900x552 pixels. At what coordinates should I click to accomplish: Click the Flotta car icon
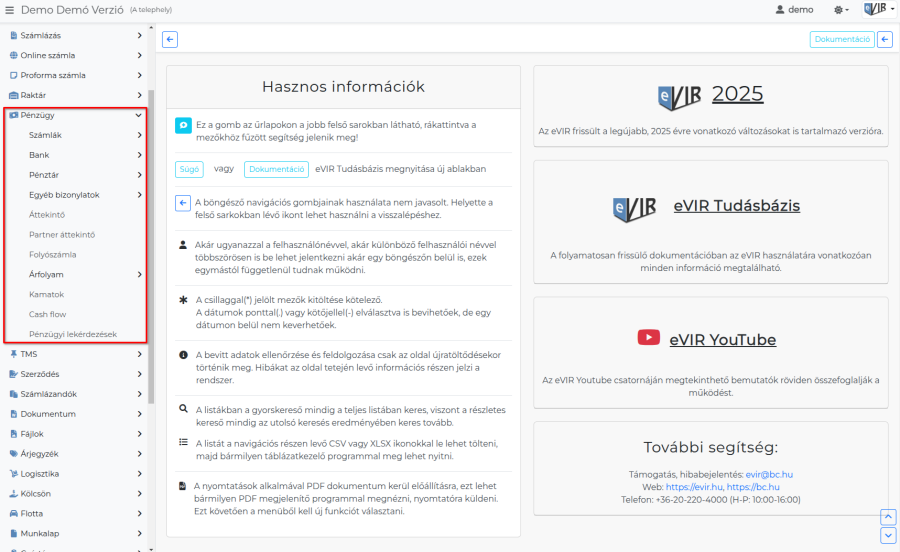pyautogui.click(x=13, y=514)
